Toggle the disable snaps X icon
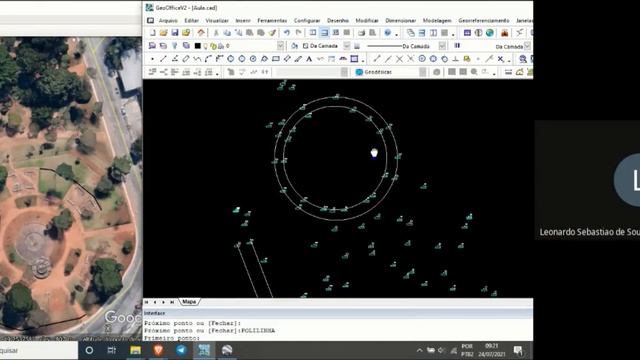This screenshot has height=360, width=640. pyautogui.click(x=500, y=59)
